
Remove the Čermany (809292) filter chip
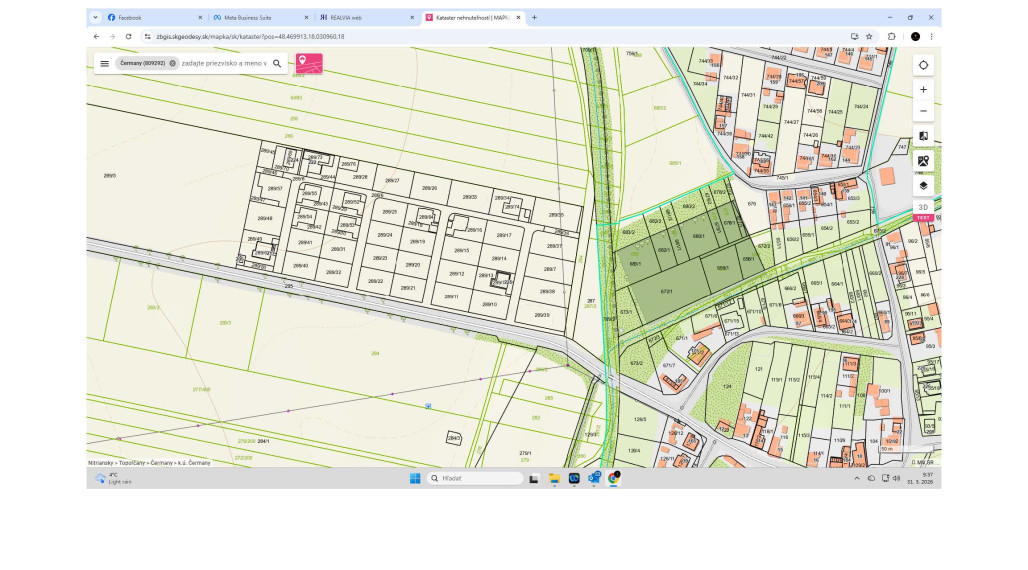point(172,63)
